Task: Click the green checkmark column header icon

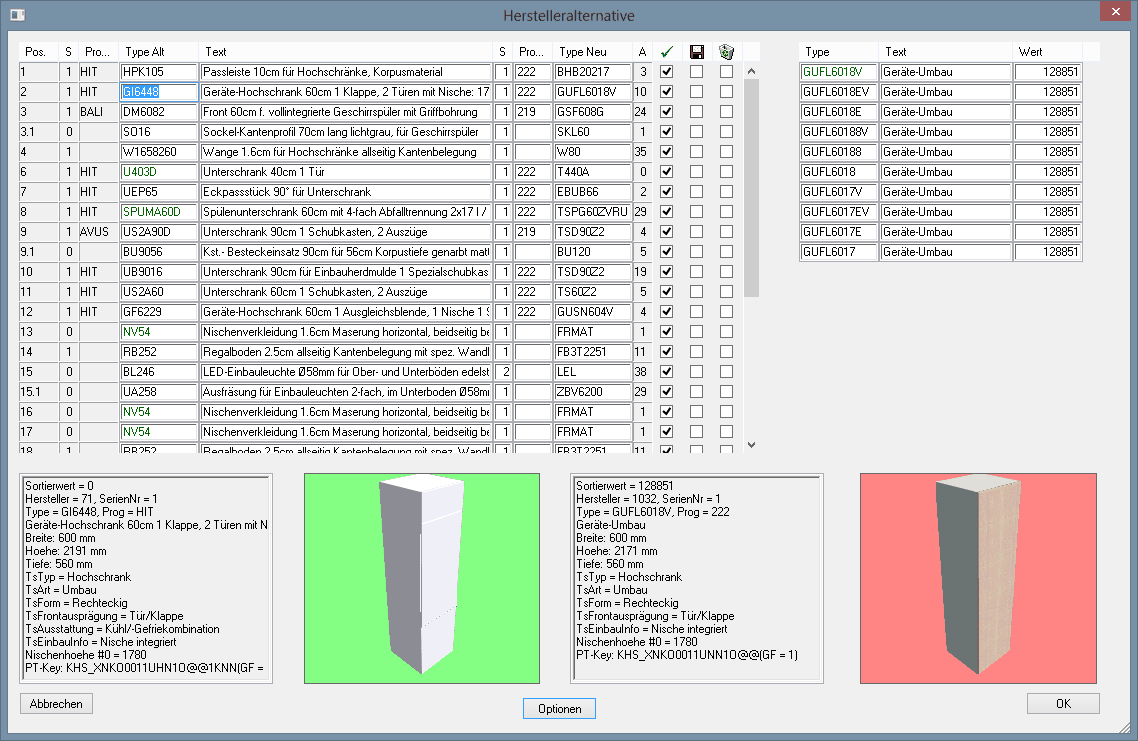Action: [667, 52]
